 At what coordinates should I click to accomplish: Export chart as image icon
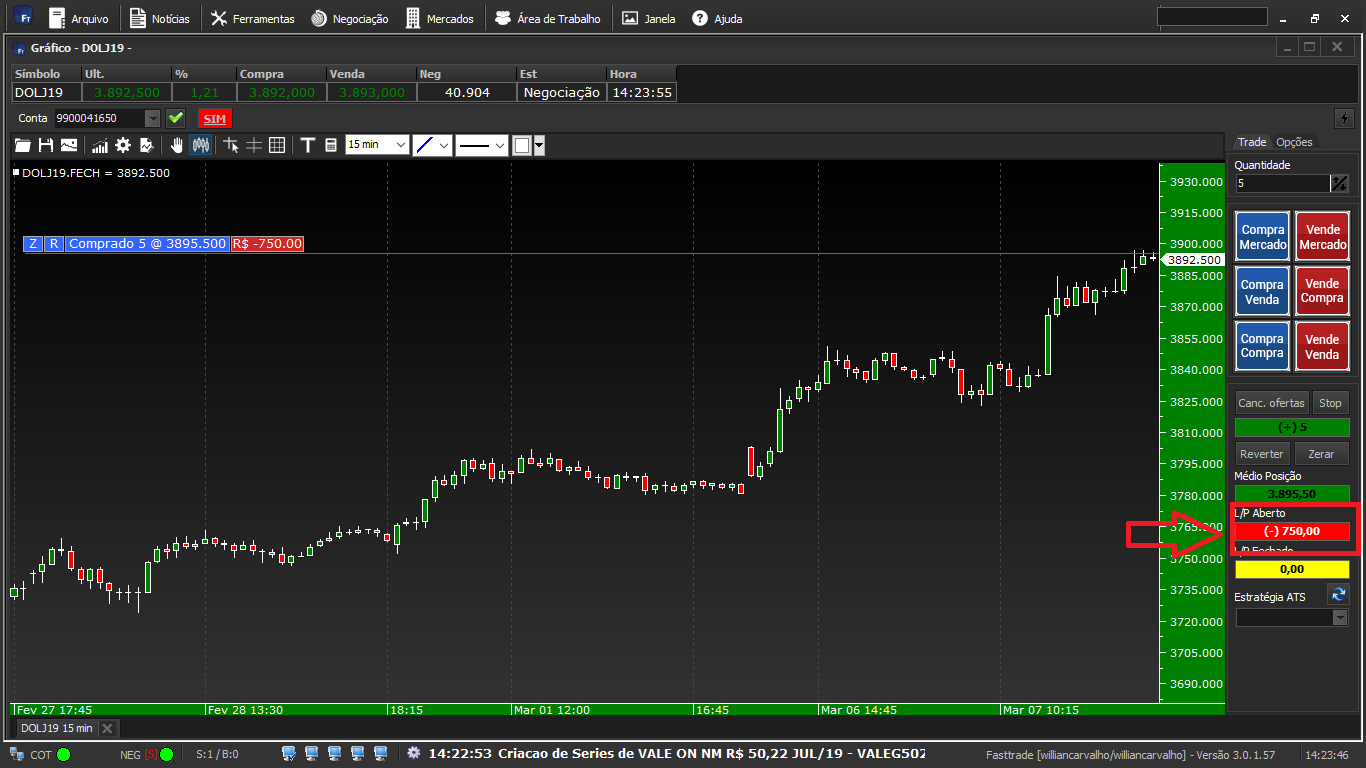pos(69,145)
